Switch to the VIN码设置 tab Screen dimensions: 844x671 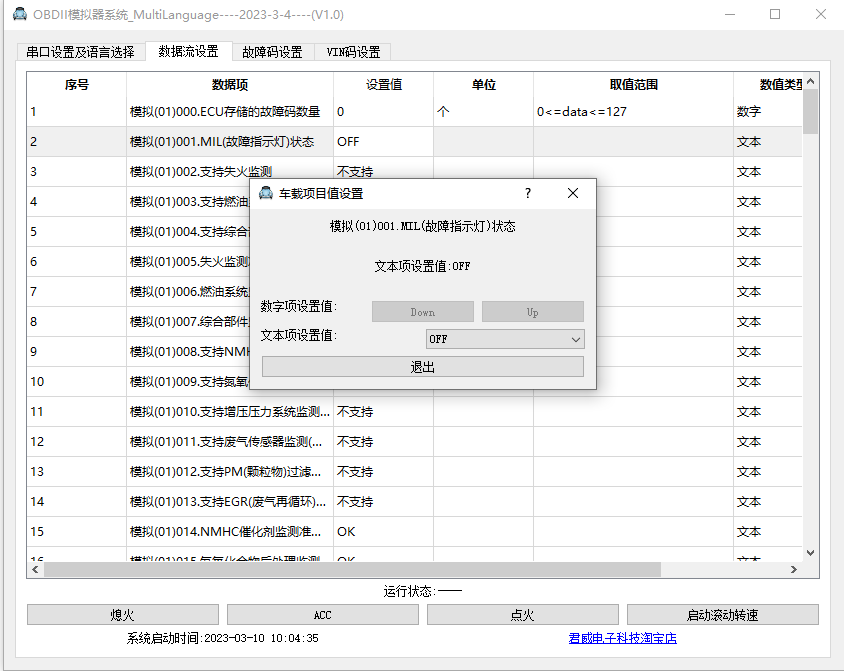[352, 51]
